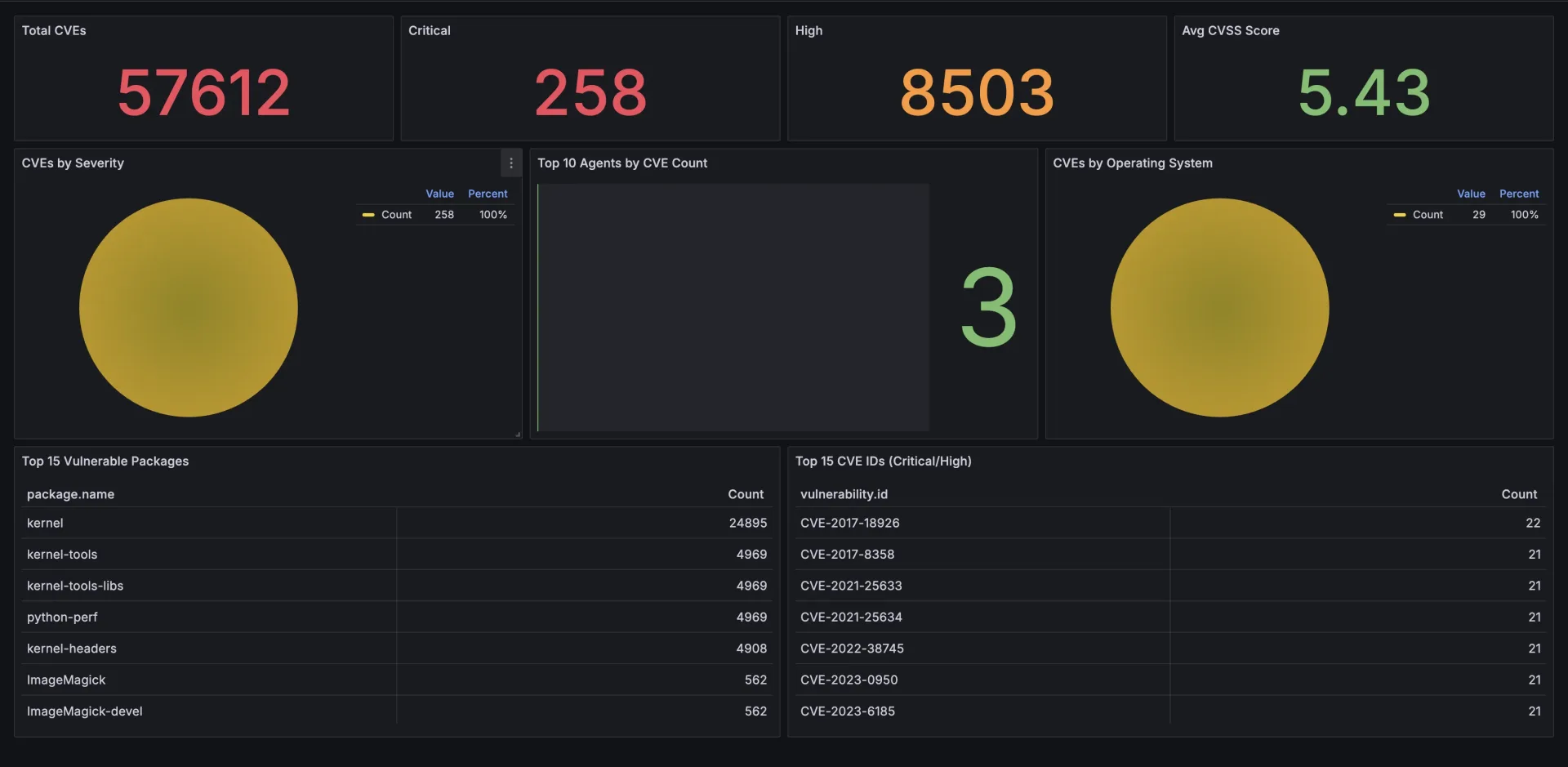Open the Critical panel title

click(430, 30)
